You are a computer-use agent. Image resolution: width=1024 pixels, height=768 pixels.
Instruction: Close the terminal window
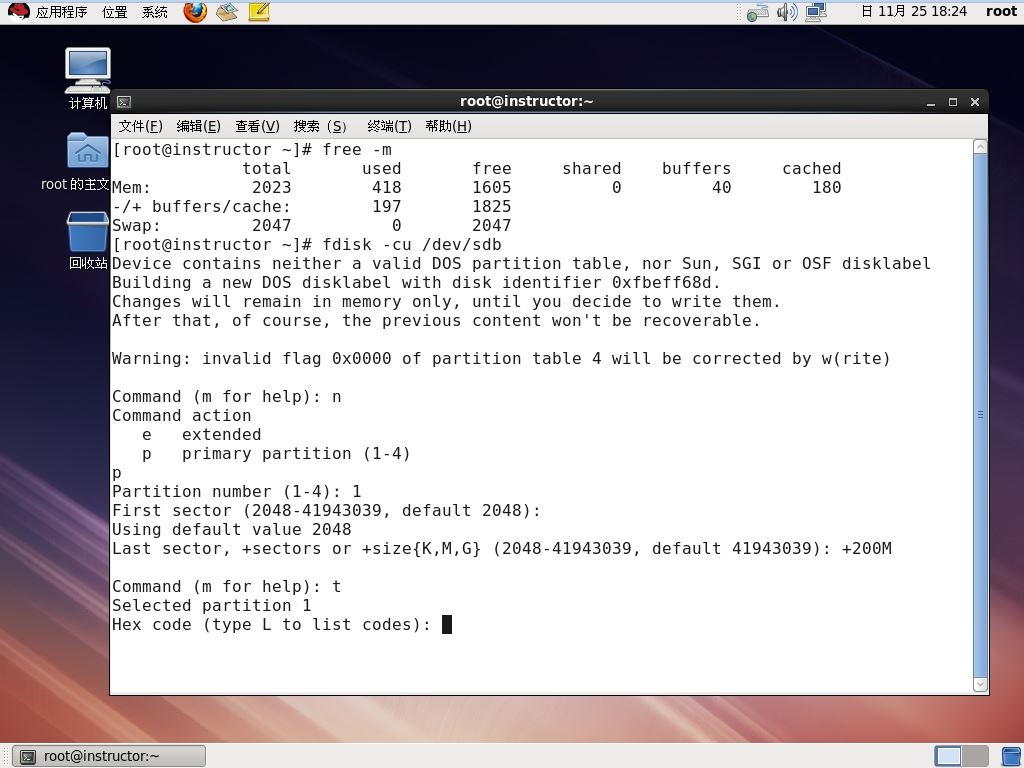click(975, 103)
